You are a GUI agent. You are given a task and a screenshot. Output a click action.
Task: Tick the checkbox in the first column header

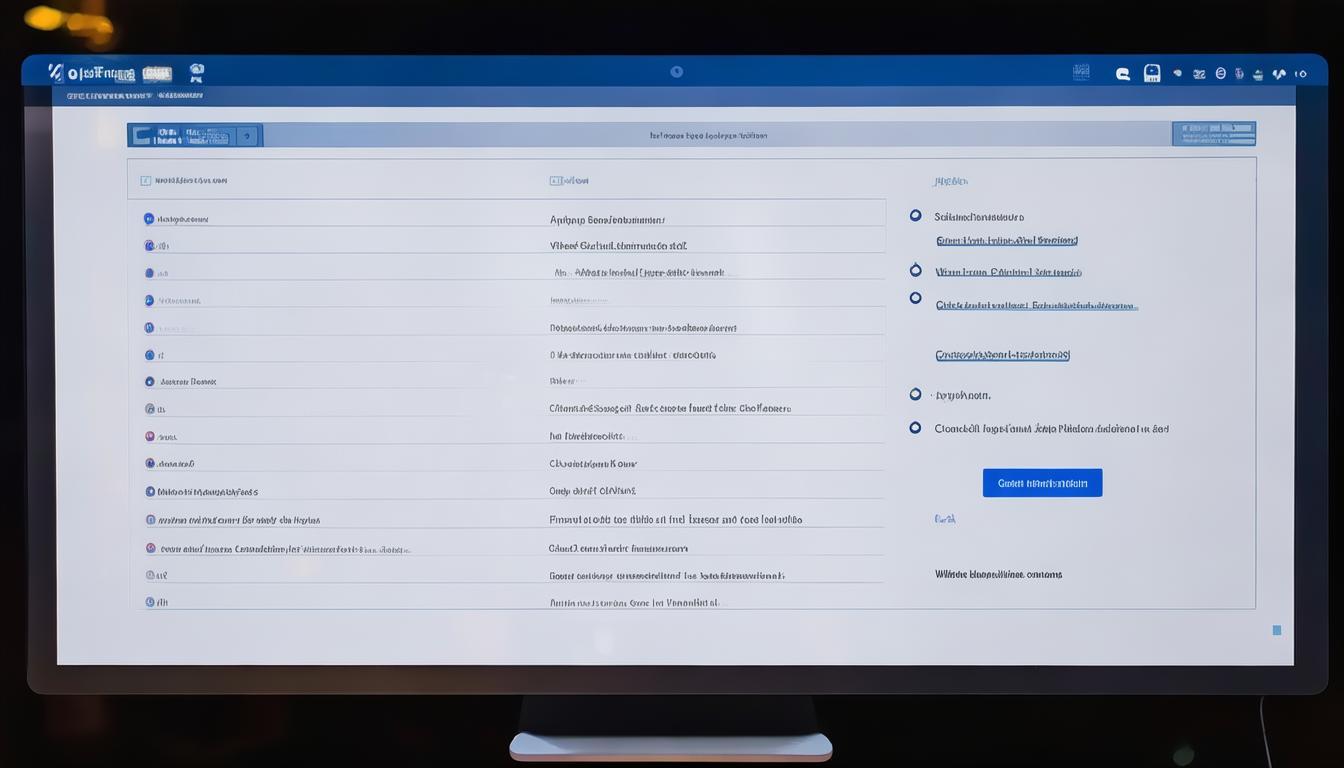(x=146, y=181)
